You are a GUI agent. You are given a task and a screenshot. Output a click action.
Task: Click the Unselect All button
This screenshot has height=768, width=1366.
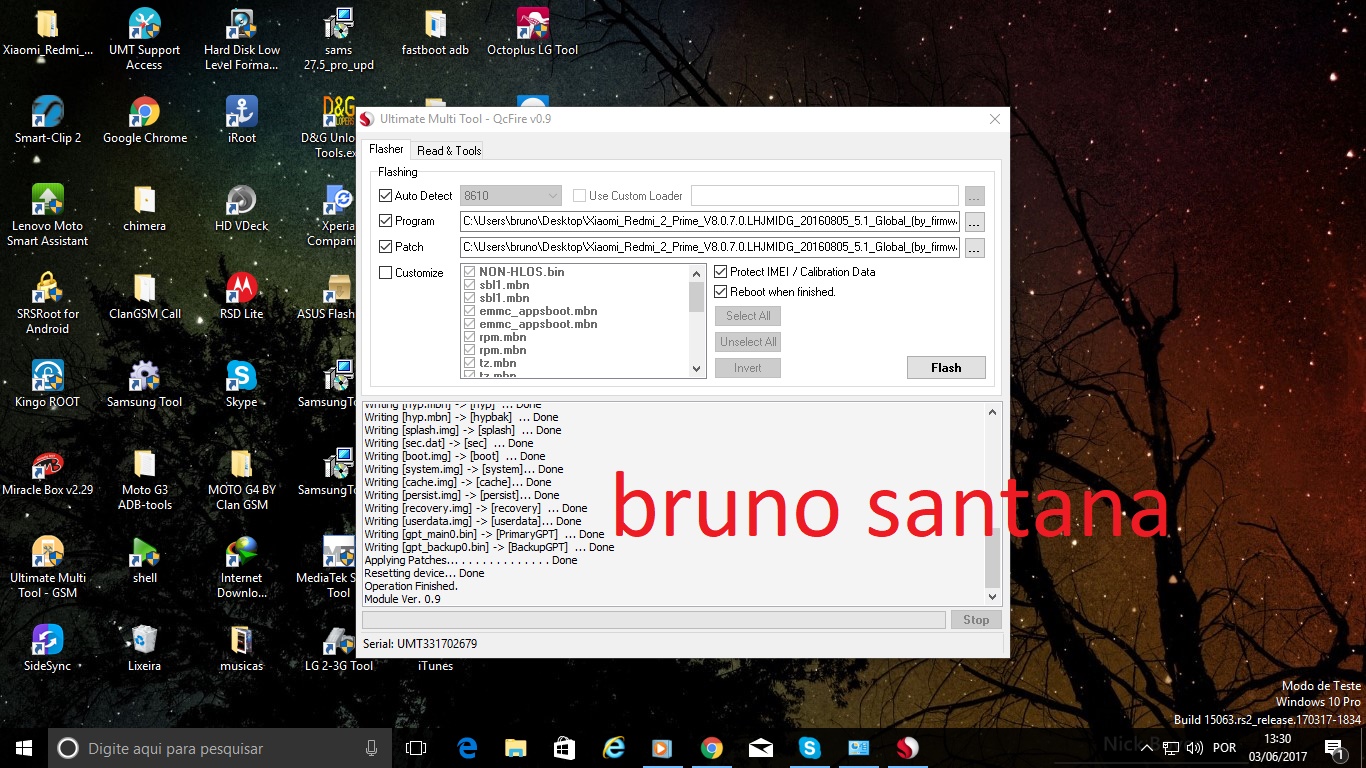tap(748, 342)
